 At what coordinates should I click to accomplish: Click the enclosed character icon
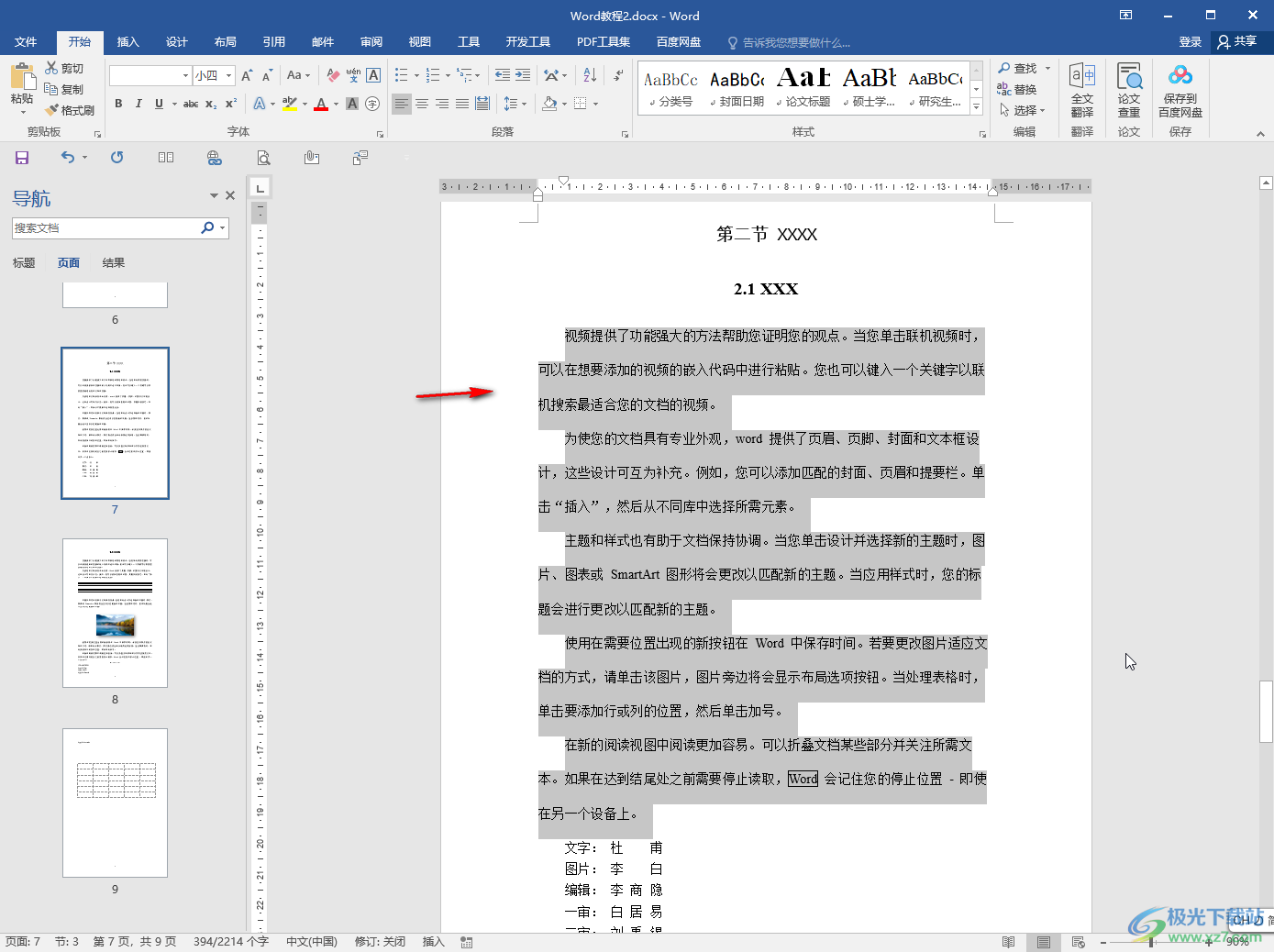[x=372, y=104]
